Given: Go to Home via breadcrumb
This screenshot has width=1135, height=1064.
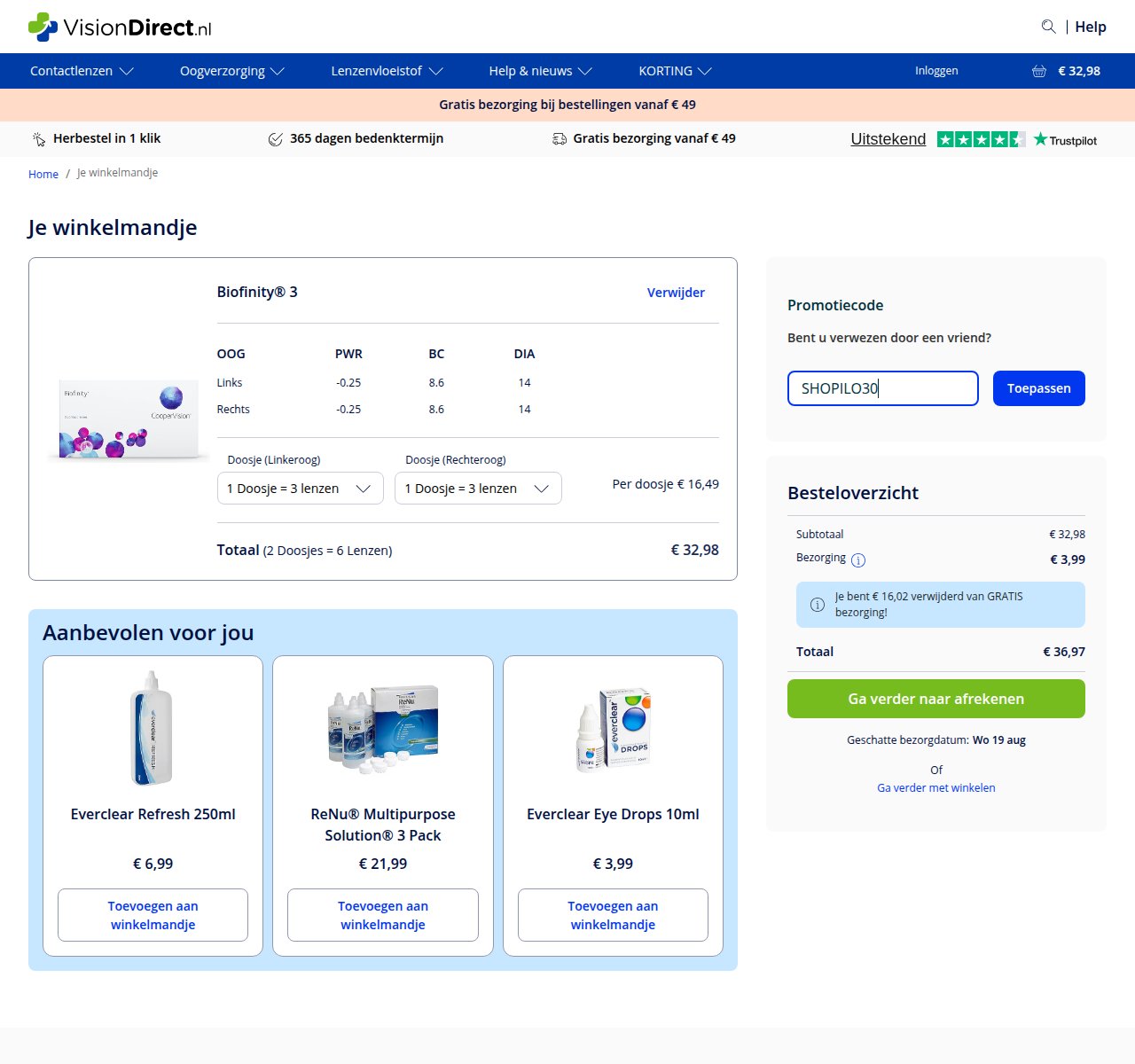Looking at the screenshot, I should (43, 174).
